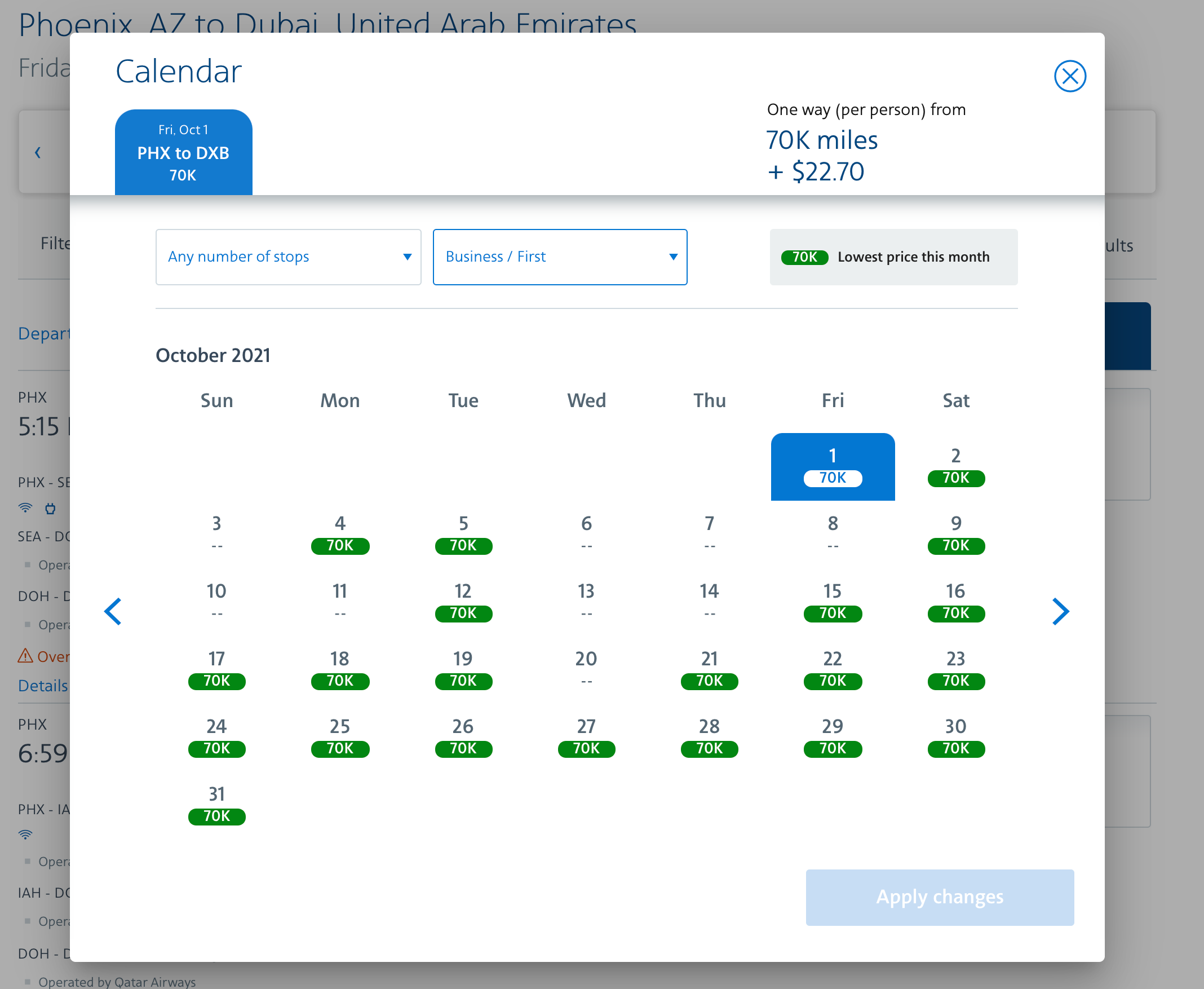Select Friday October 15 date
Image resolution: width=1204 pixels, height=989 pixels.
[832, 602]
